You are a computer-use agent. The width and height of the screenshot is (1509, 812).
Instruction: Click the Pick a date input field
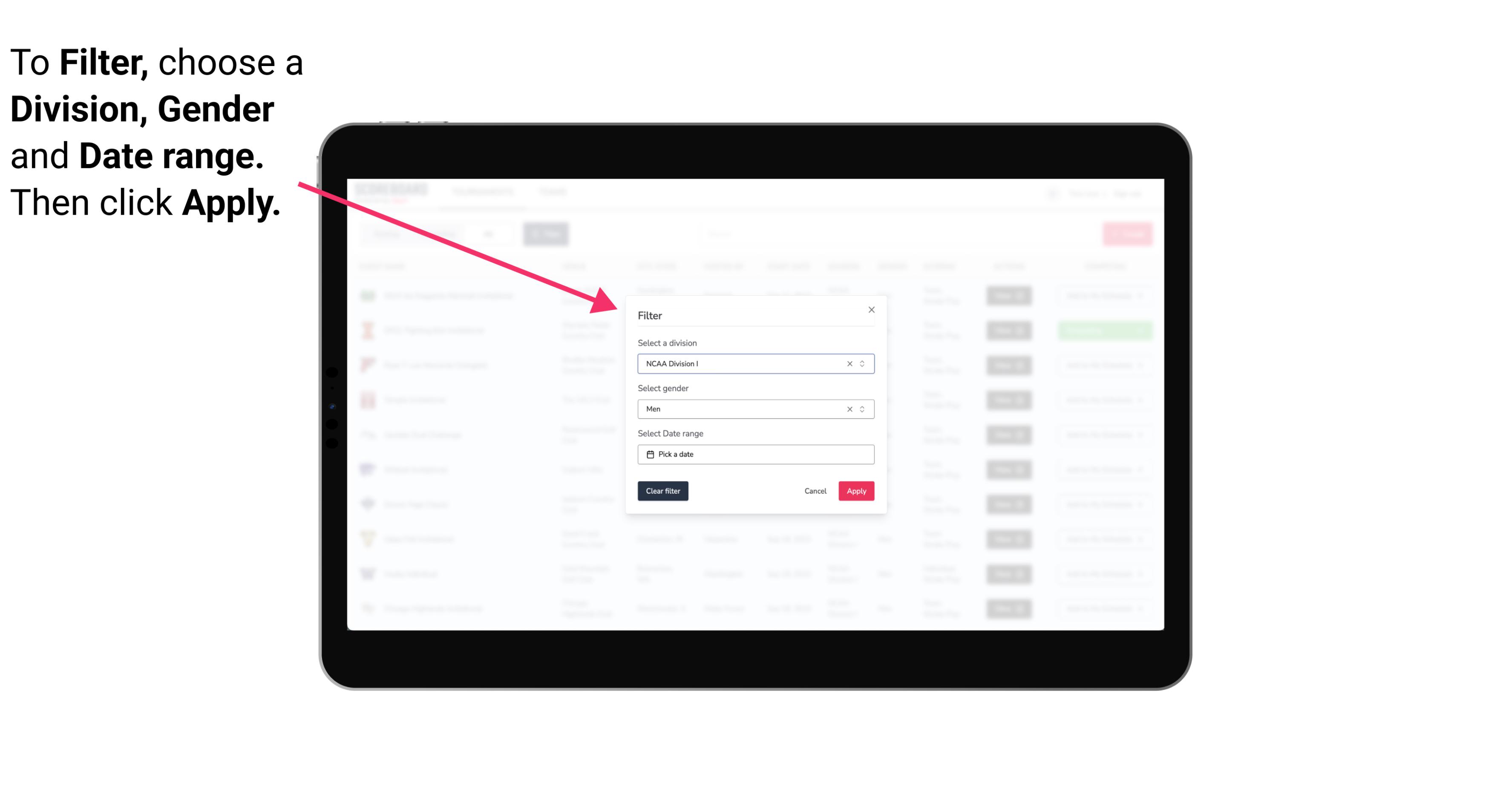(755, 454)
